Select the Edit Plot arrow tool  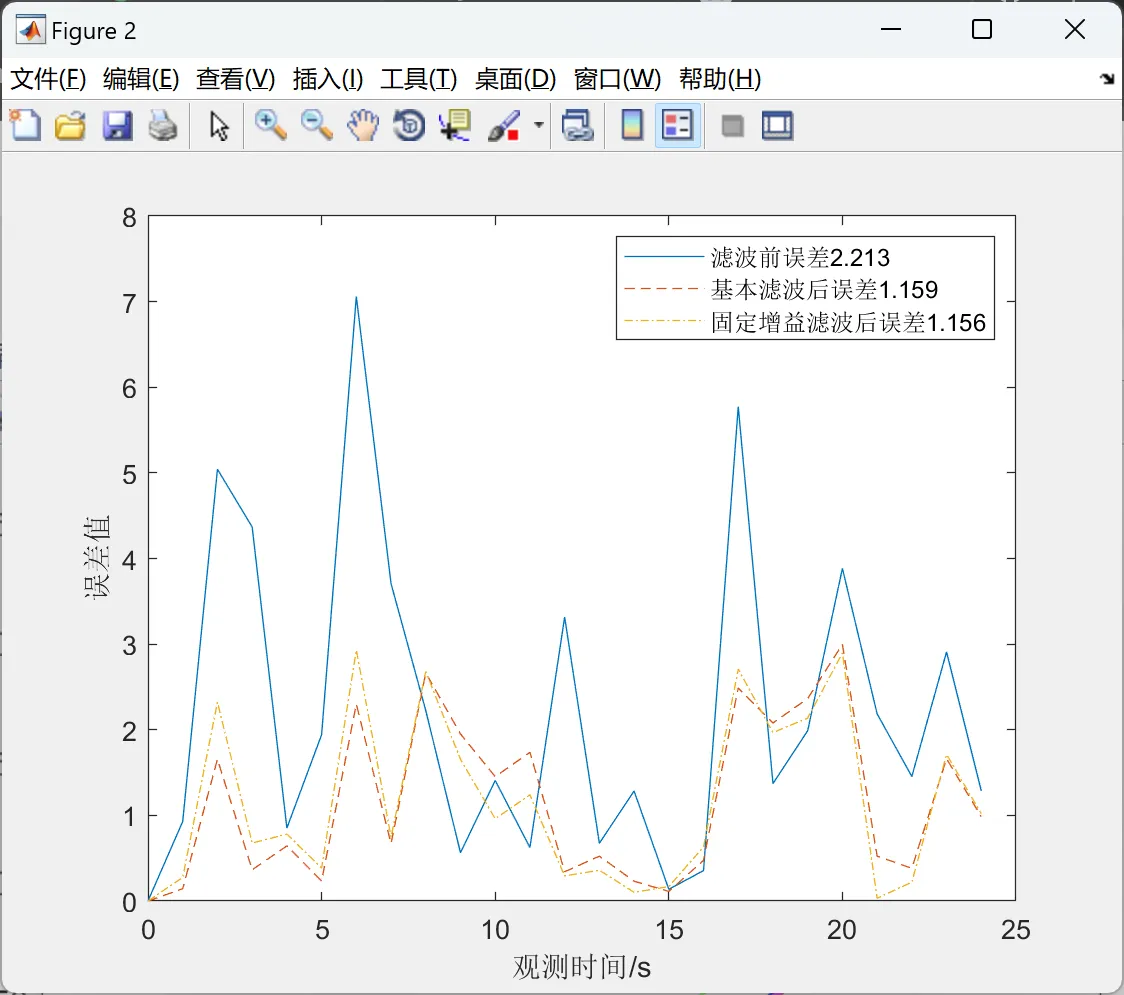[219, 126]
